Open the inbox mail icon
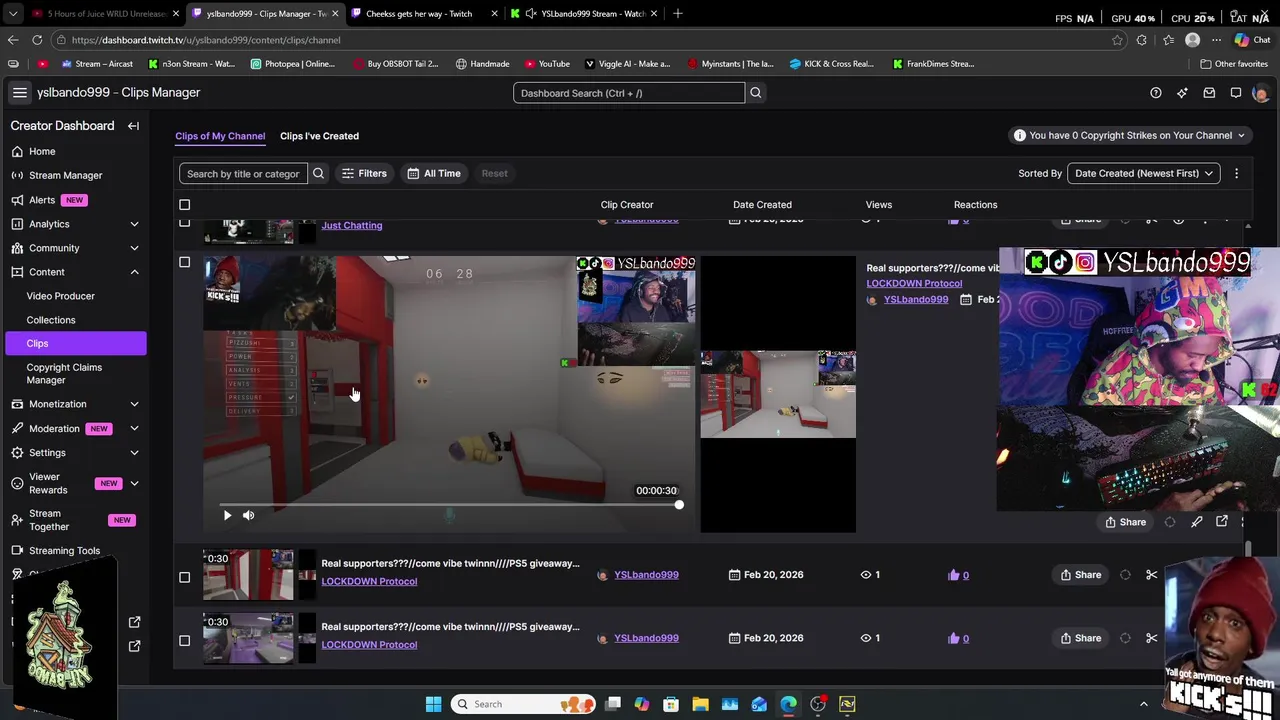This screenshot has width=1280, height=720. tap(1209, 93)
